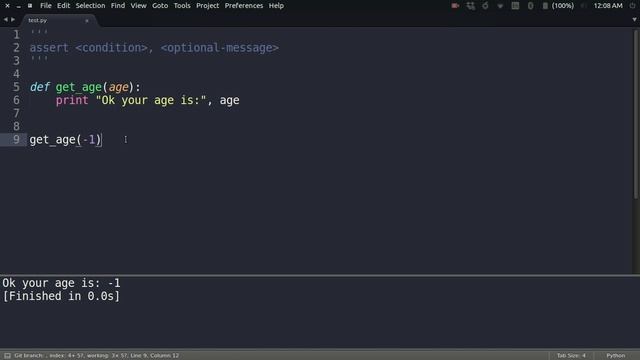
Task: Open the Goto menu
Action: pos(160,6)
